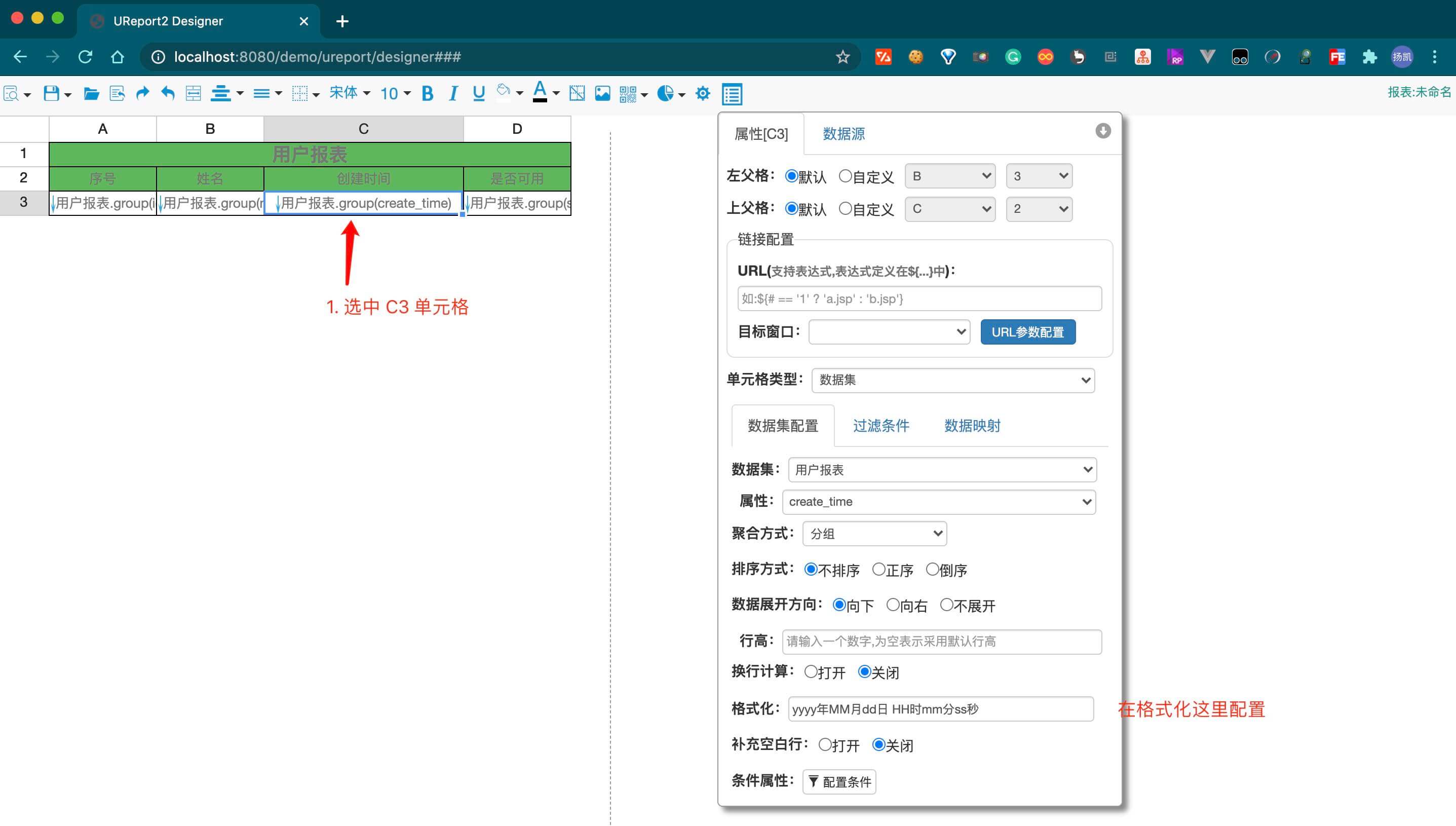The width and height of the screenshot is (1456, 826).
Task: Toggle bold text formatting
Action: tap(428, 93)
